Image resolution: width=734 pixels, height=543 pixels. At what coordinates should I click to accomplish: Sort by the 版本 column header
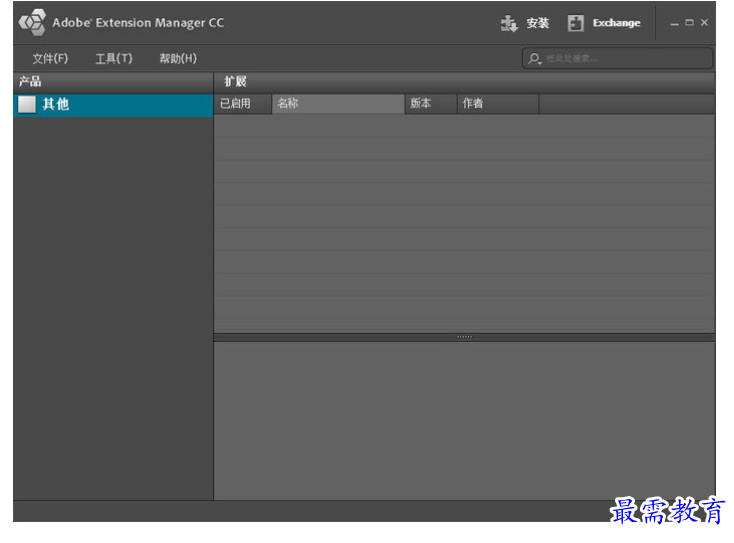point(431,103)
